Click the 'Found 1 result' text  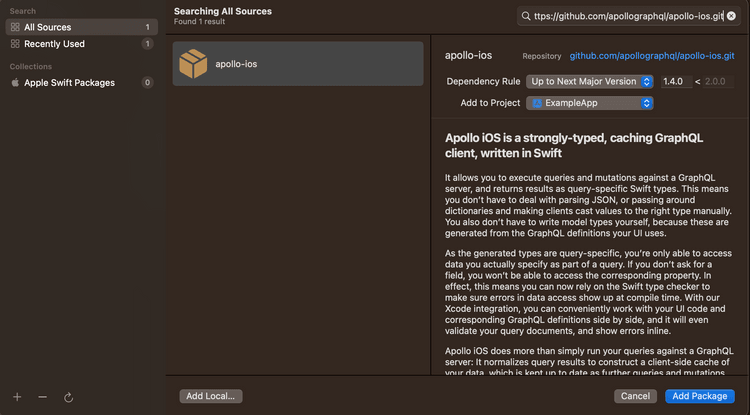tap(199, 22)
